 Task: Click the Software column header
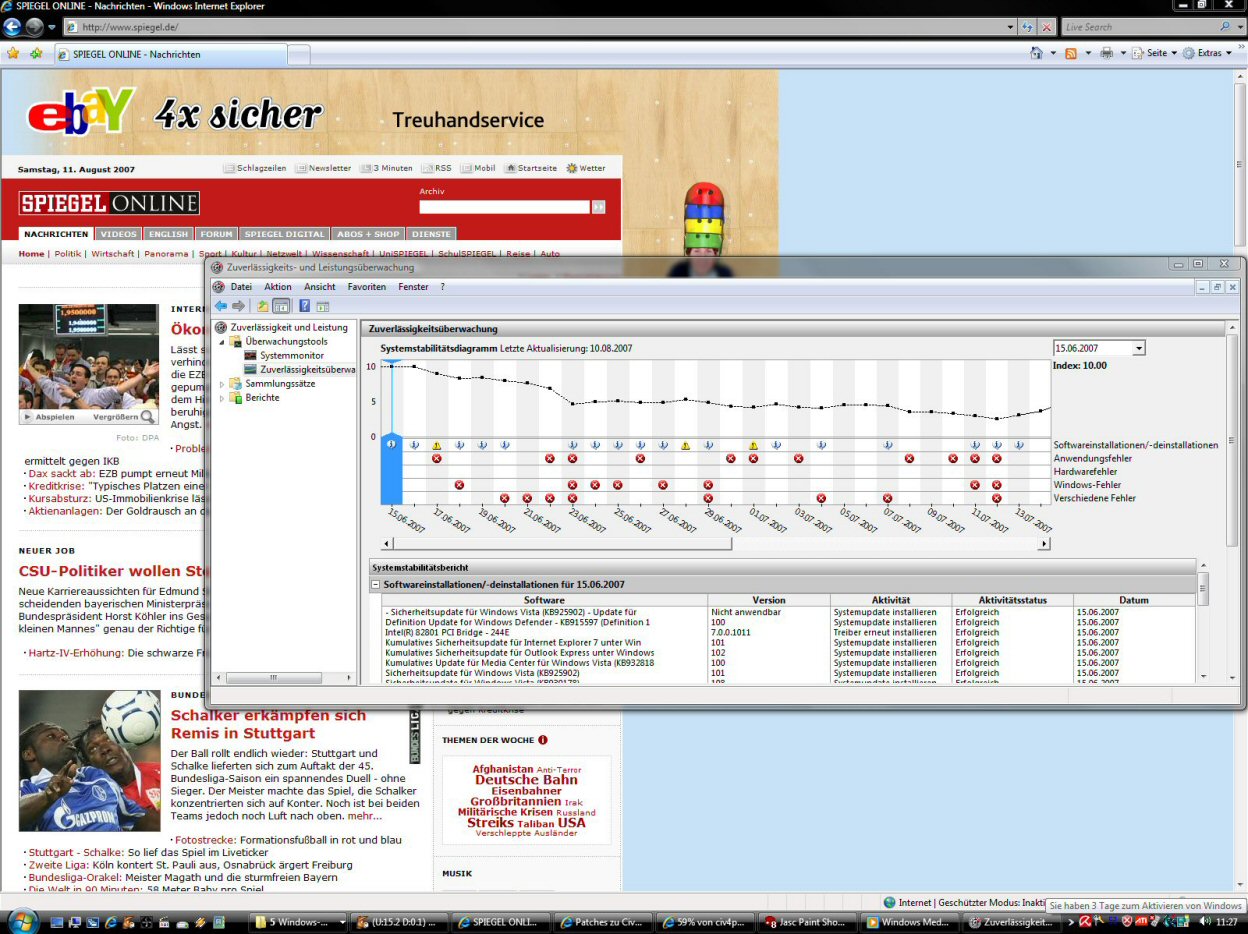[x=544, y=600]
